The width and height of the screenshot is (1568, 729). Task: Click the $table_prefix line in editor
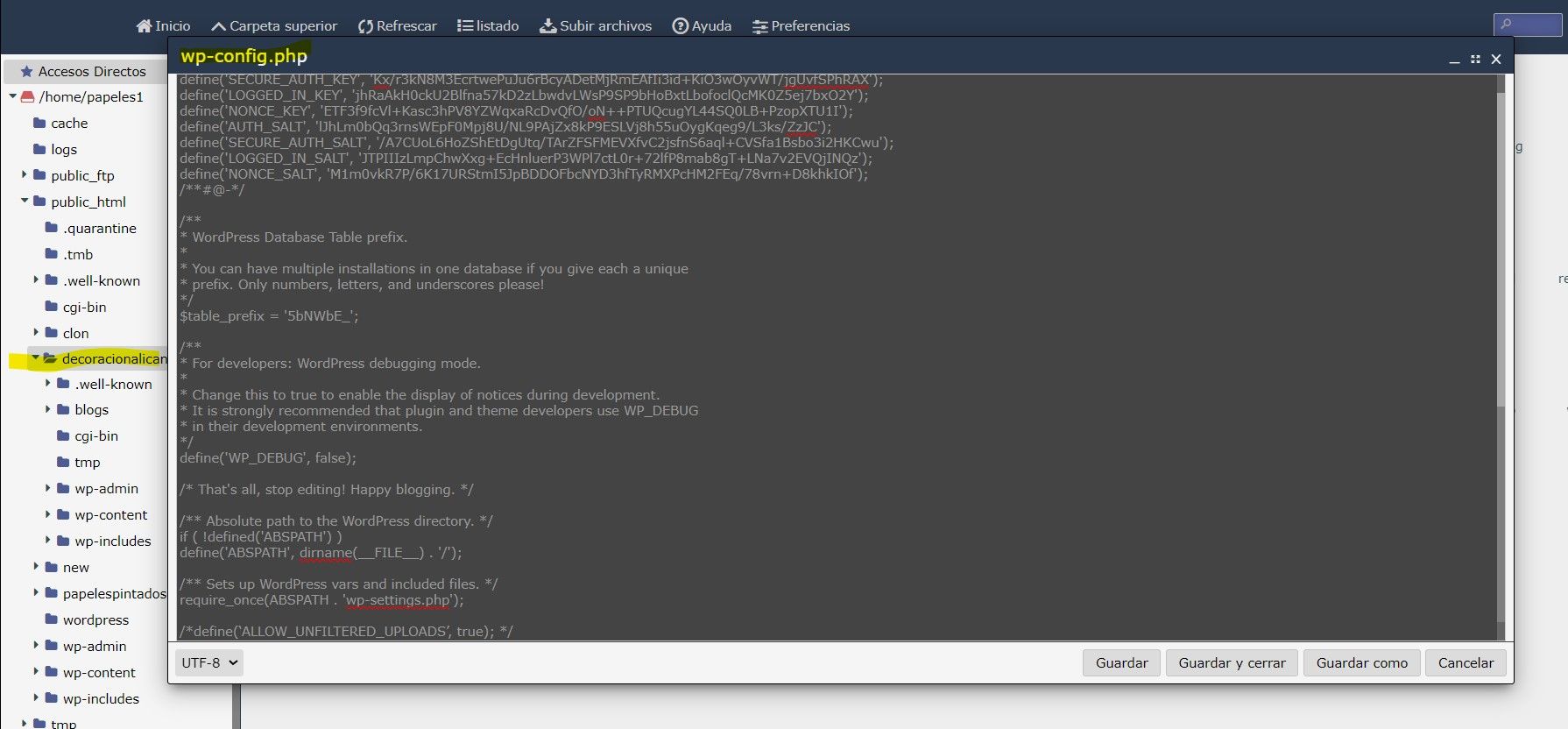click(x=269, y=315)
